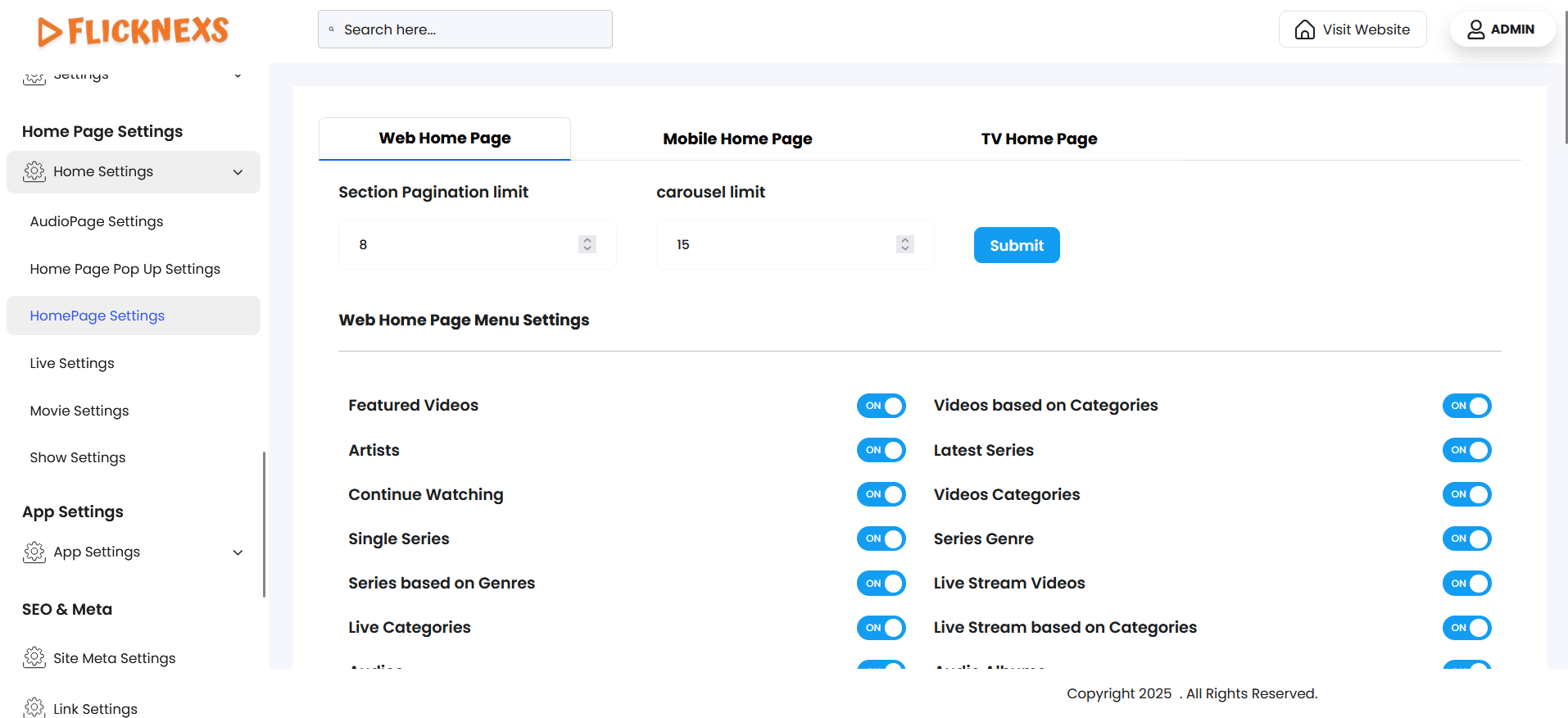Click the Home Settings gear icon

pos(34,171)
